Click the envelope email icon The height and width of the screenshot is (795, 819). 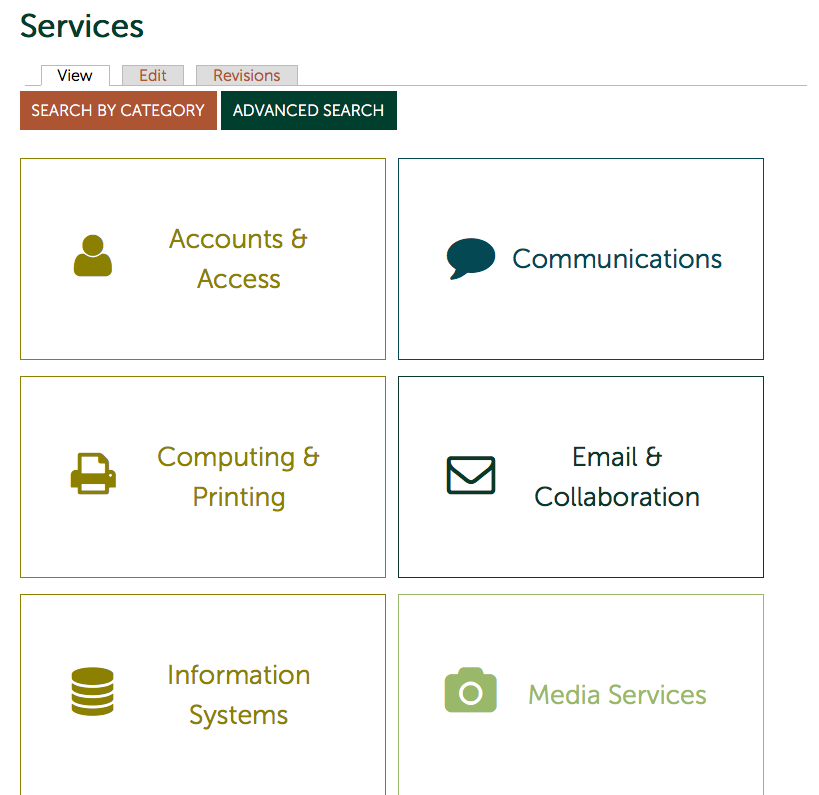tap(470, 475)
